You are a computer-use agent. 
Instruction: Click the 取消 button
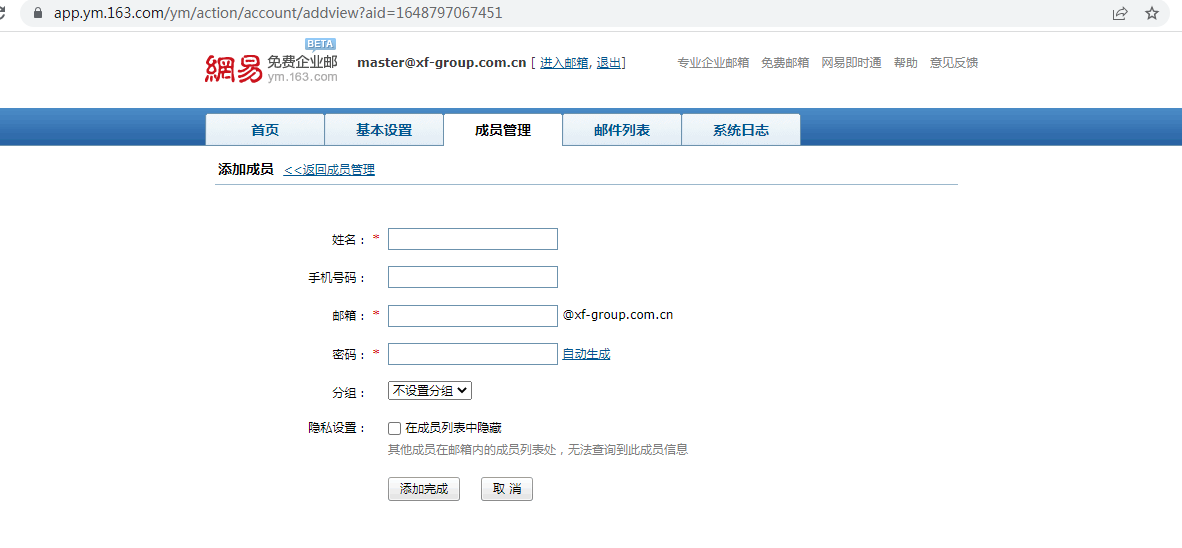point(507,489)
